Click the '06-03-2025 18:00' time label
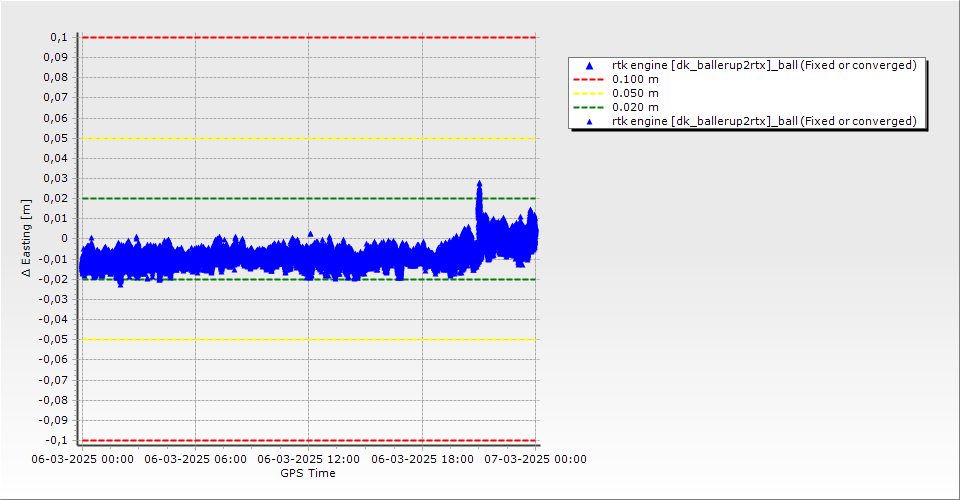 422,459
